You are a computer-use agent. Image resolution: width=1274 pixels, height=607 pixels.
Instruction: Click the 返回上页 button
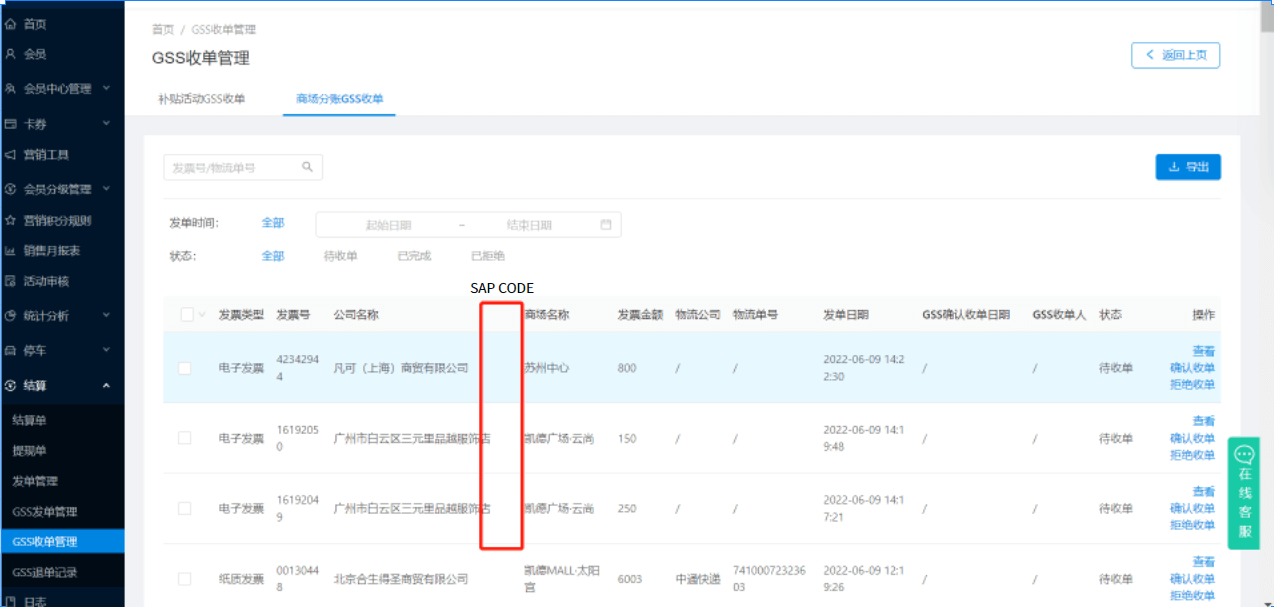pos(1175,55)
